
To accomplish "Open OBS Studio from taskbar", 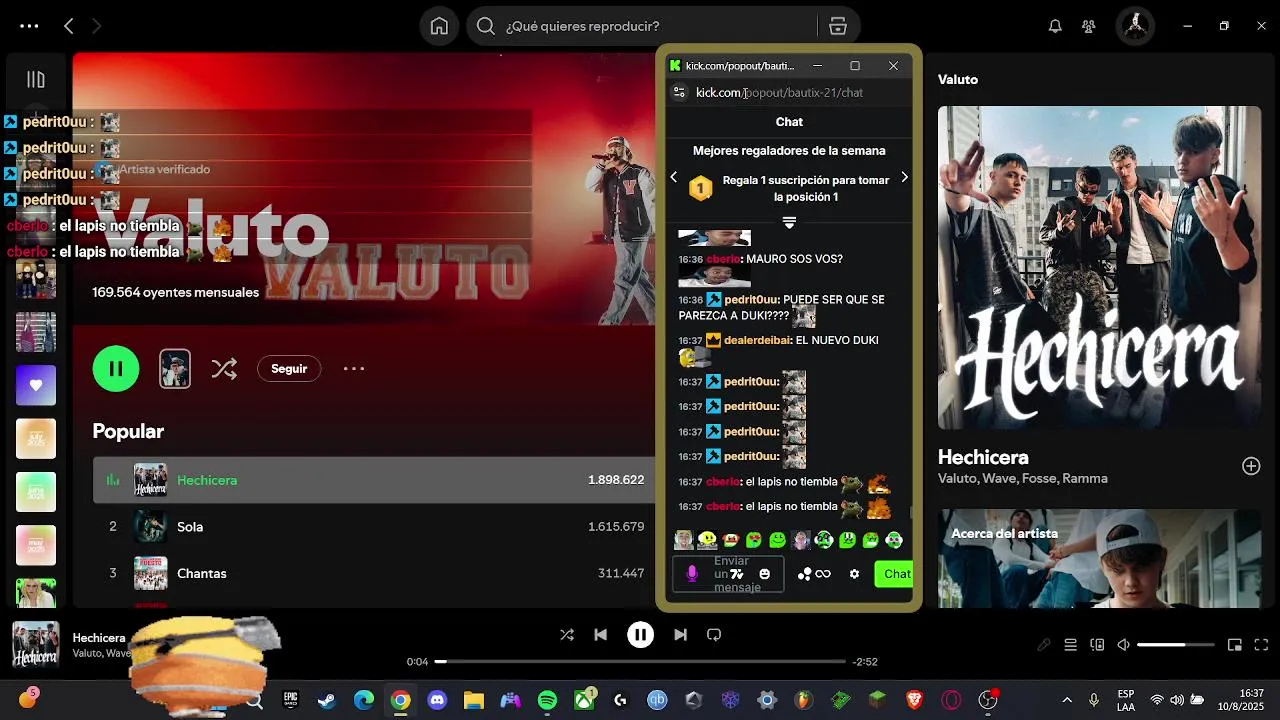I will [989, 701].
